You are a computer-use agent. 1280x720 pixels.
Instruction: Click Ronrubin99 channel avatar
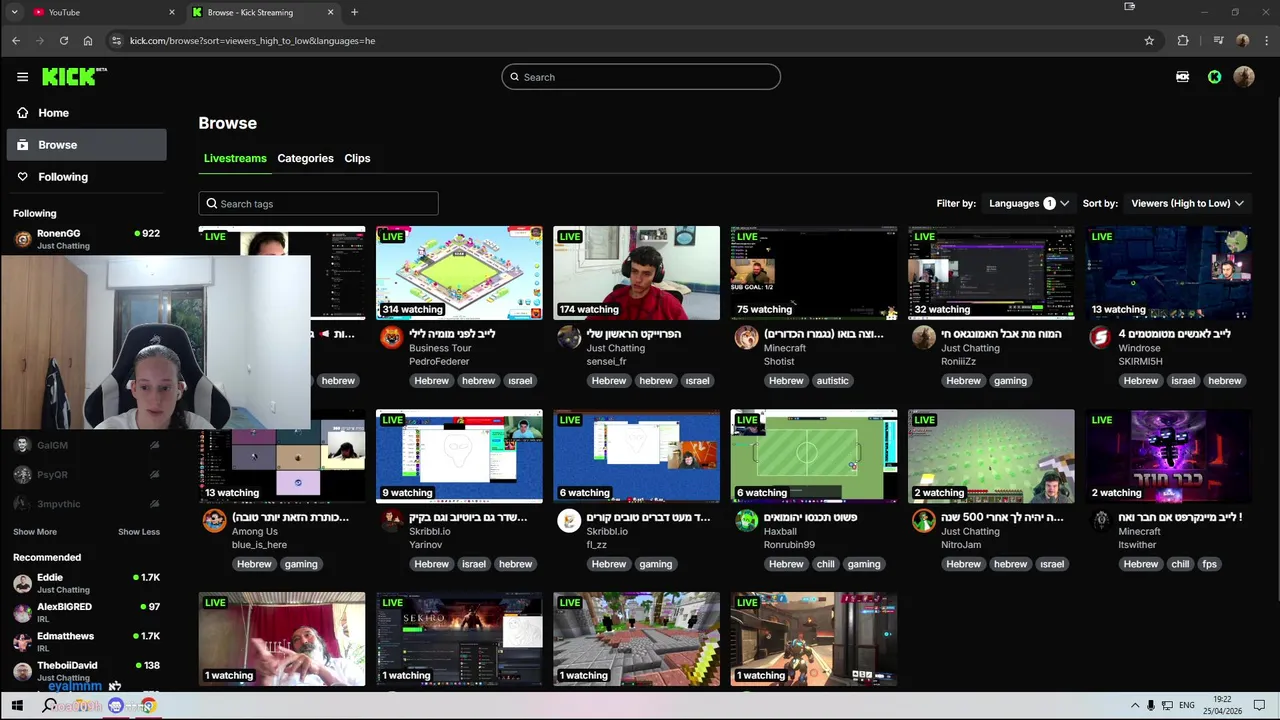746,520
